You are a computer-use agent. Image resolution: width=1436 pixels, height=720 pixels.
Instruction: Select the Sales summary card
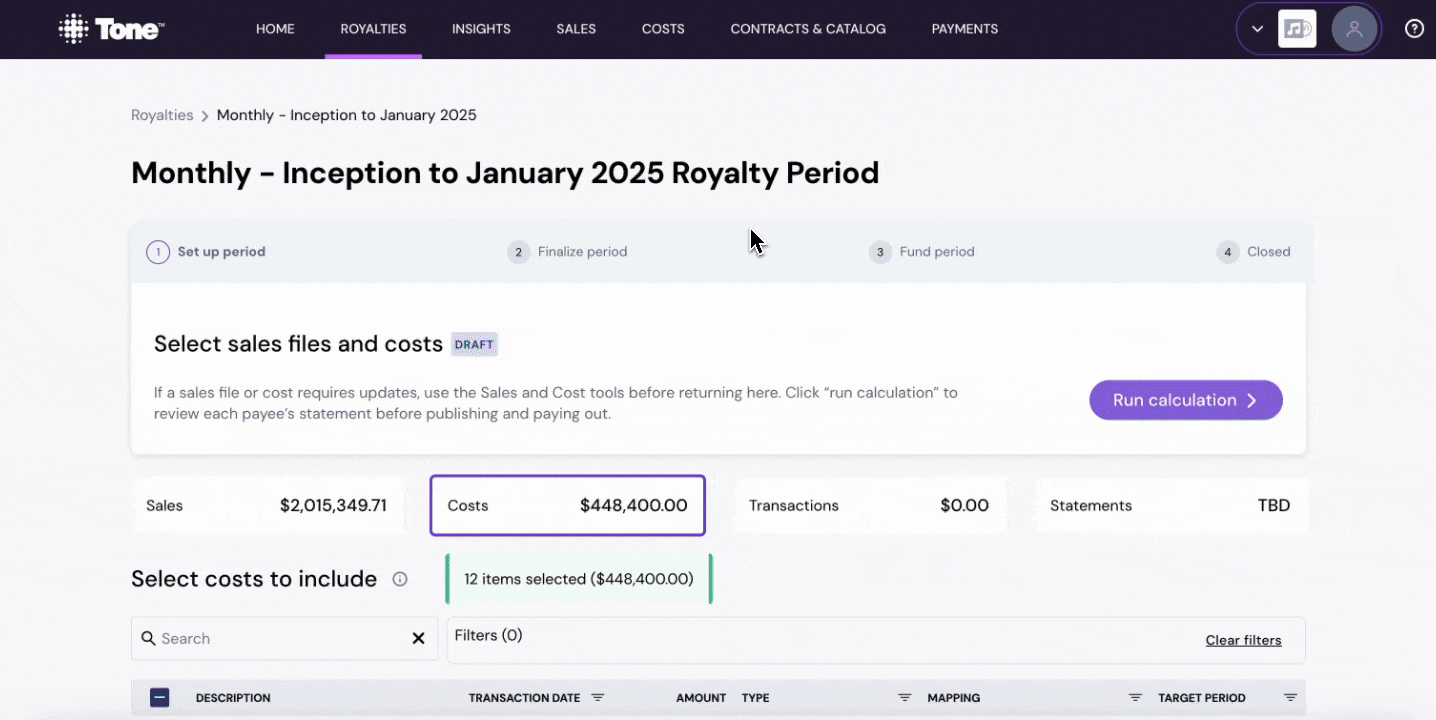pos(266,505)
